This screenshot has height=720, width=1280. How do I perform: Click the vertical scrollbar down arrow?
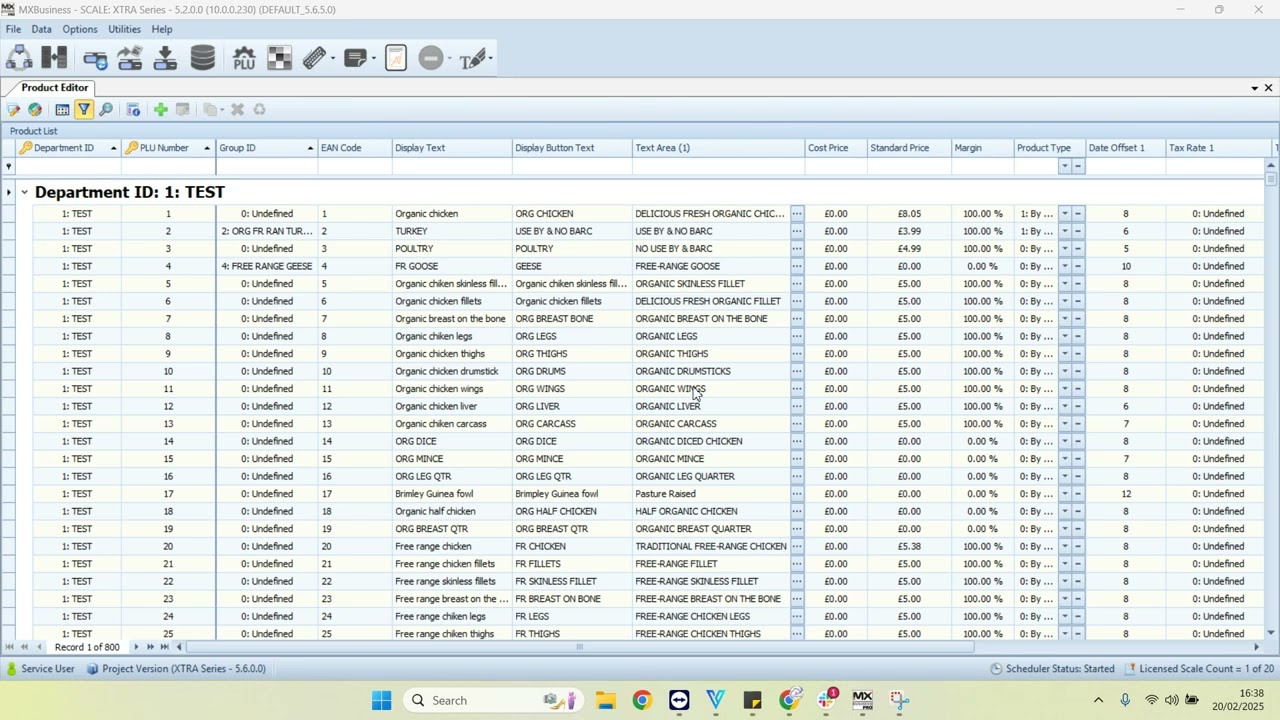[1271, 633]
